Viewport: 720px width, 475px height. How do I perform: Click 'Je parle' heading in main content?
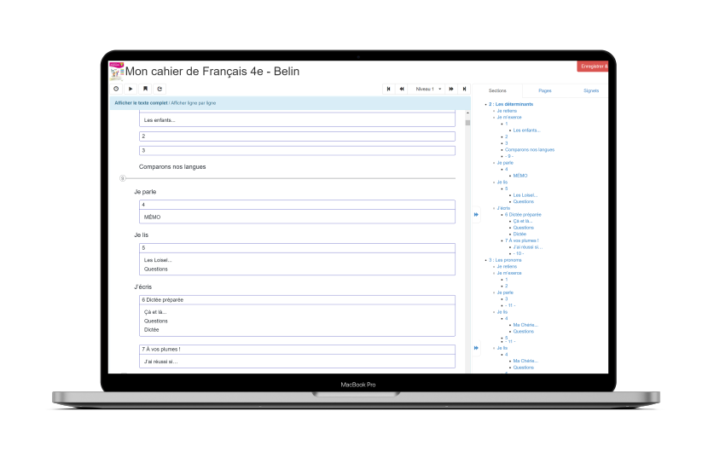point(145,192)
